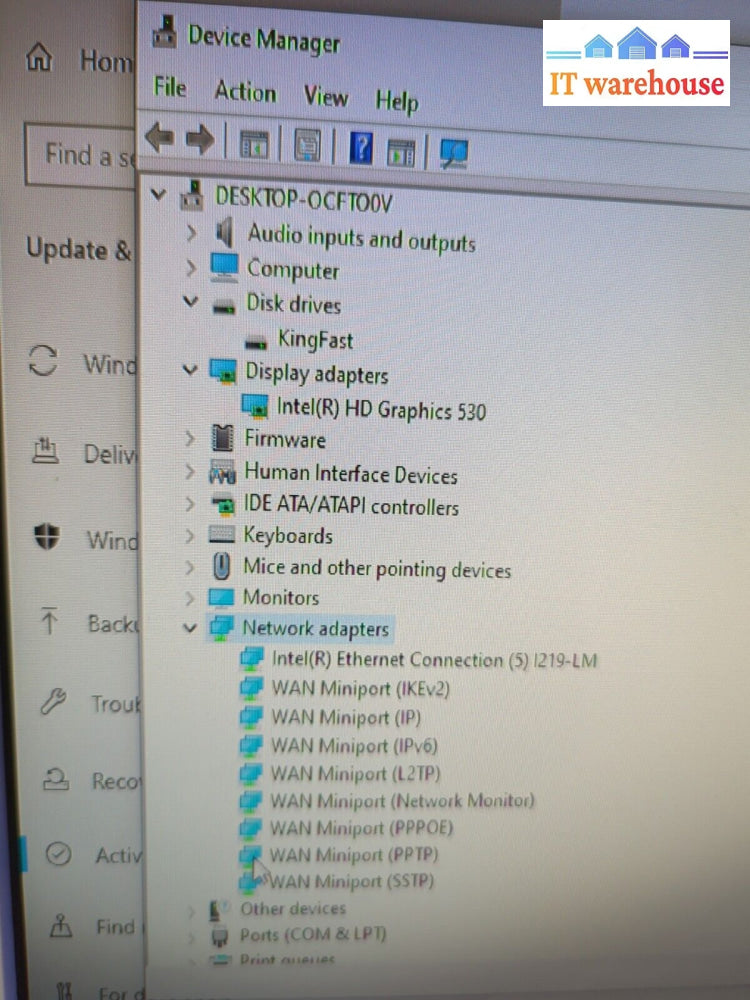The height and width of the screenshot is (1000, 750).
Task: Expand the Audio inputs and outputs node
Action: click(x=191, y=235)
